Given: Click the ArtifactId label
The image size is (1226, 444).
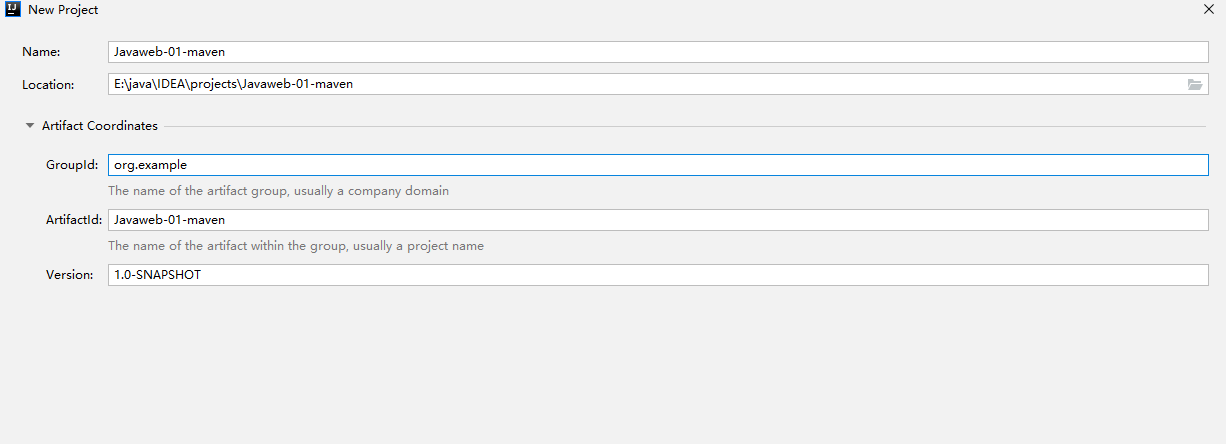Looking at the screenshot, I should 74,220.
